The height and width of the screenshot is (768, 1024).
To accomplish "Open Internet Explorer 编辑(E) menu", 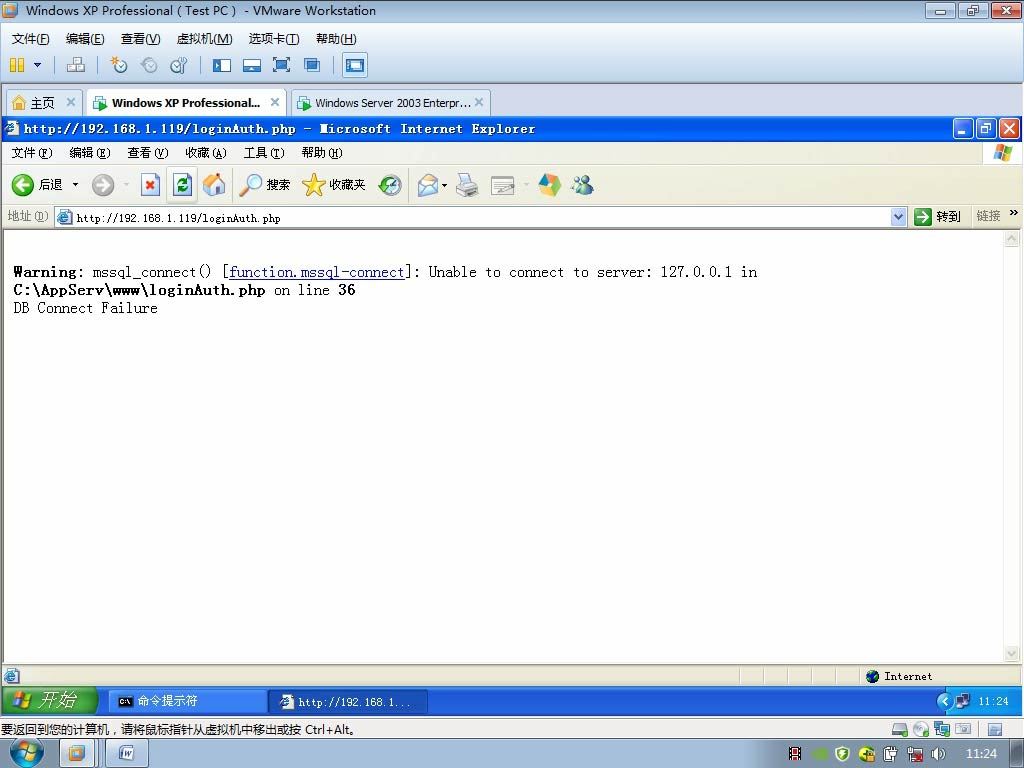I will (x=90, y=153).
